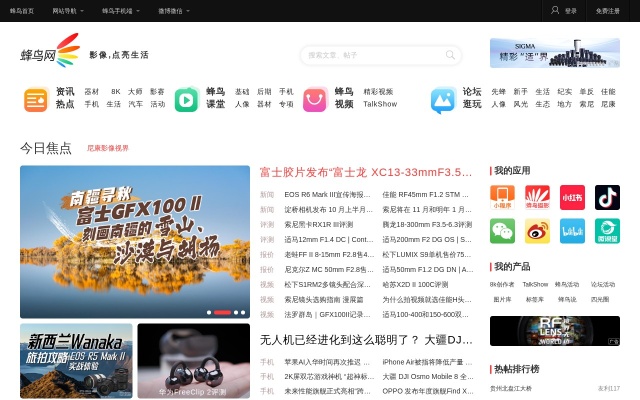Click the search magnifier icon
Image resolution: width=640 pixels, height=400 pixels.
(450, 55)
